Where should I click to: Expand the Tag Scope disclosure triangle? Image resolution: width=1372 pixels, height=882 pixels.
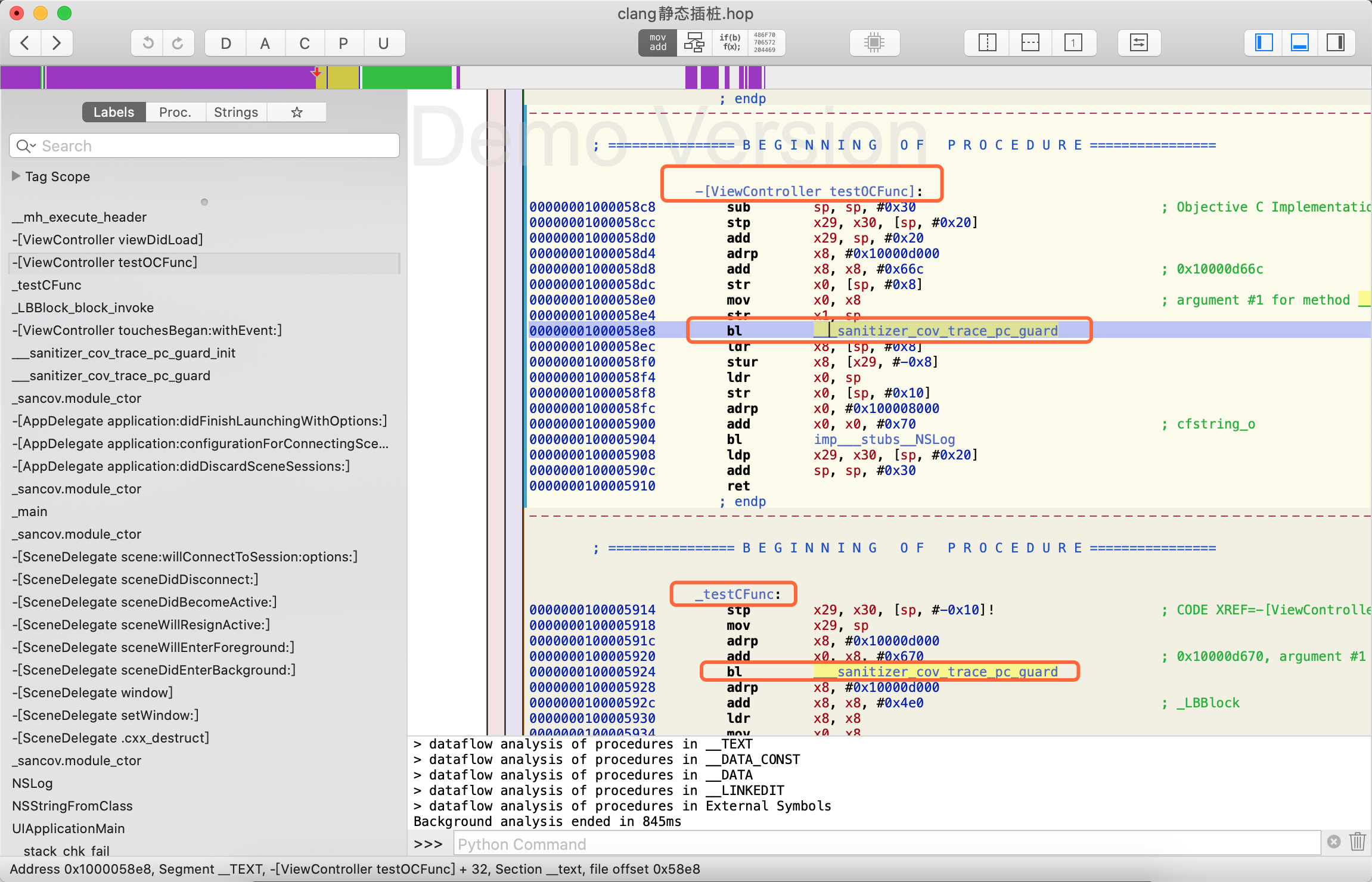click(16, 176)
